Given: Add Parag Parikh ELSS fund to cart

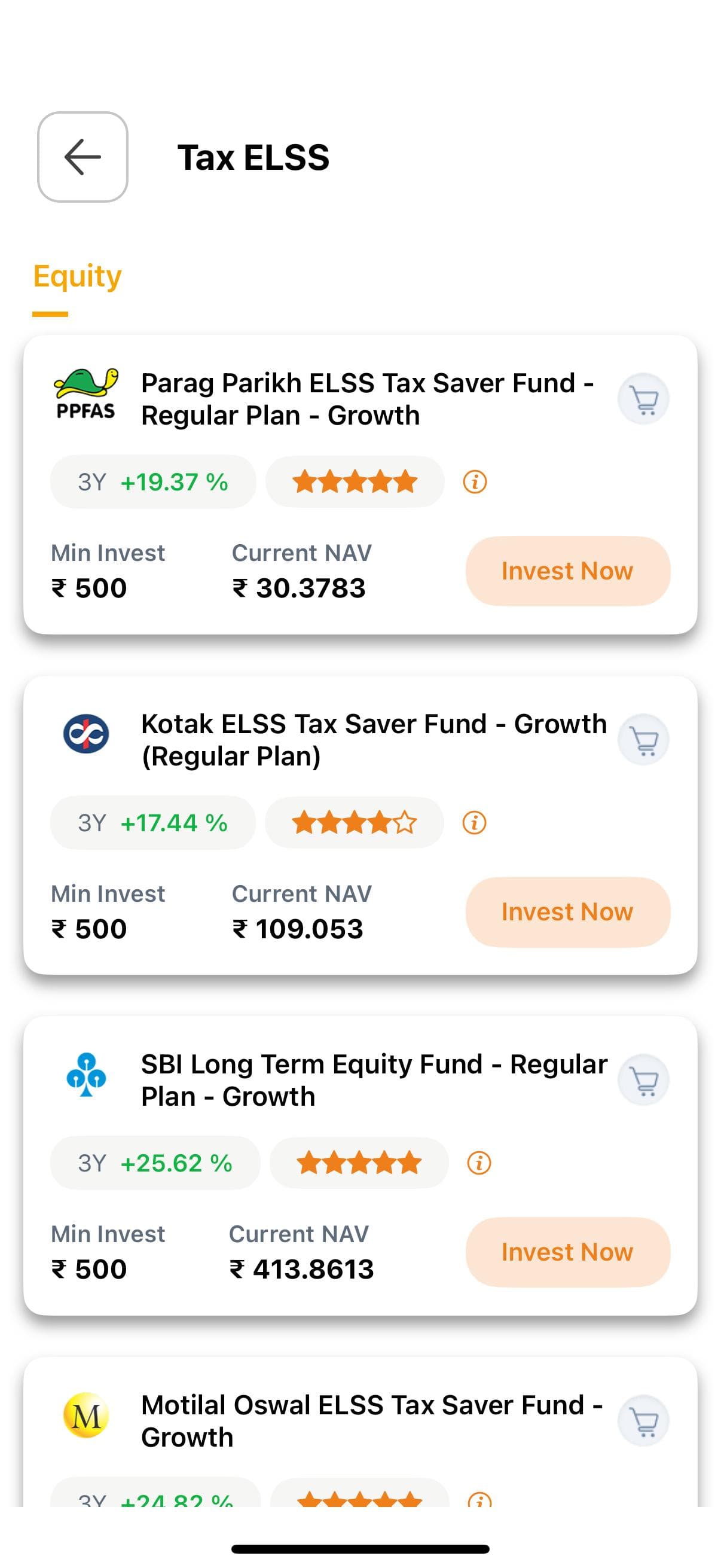Looking at the screenshot, I should pyautogui.click(x=643, y=399).
